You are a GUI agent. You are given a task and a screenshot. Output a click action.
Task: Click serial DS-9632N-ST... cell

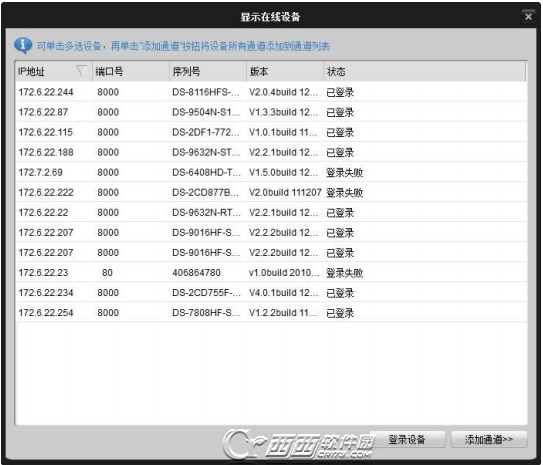(x=206, y=152)
